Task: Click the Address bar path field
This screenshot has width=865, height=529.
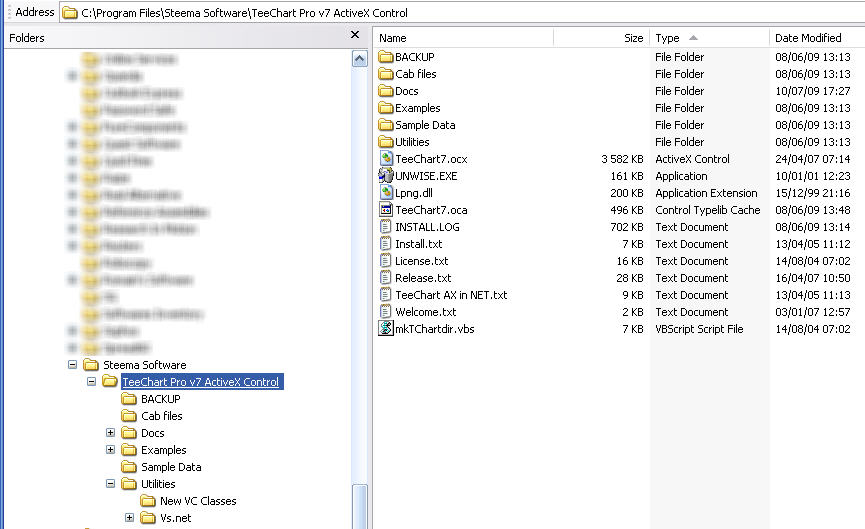Action: pyautogui.click(x=462, y=13)
